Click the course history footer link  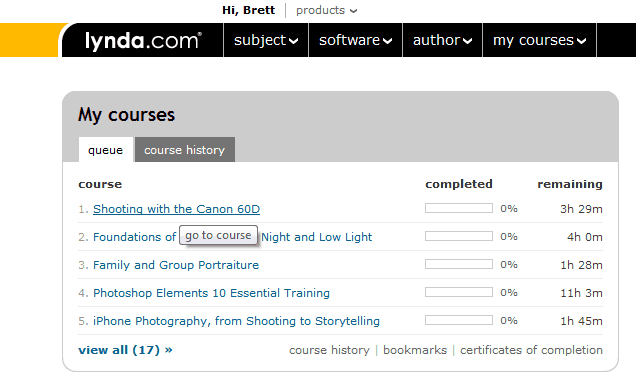(329, 350)
